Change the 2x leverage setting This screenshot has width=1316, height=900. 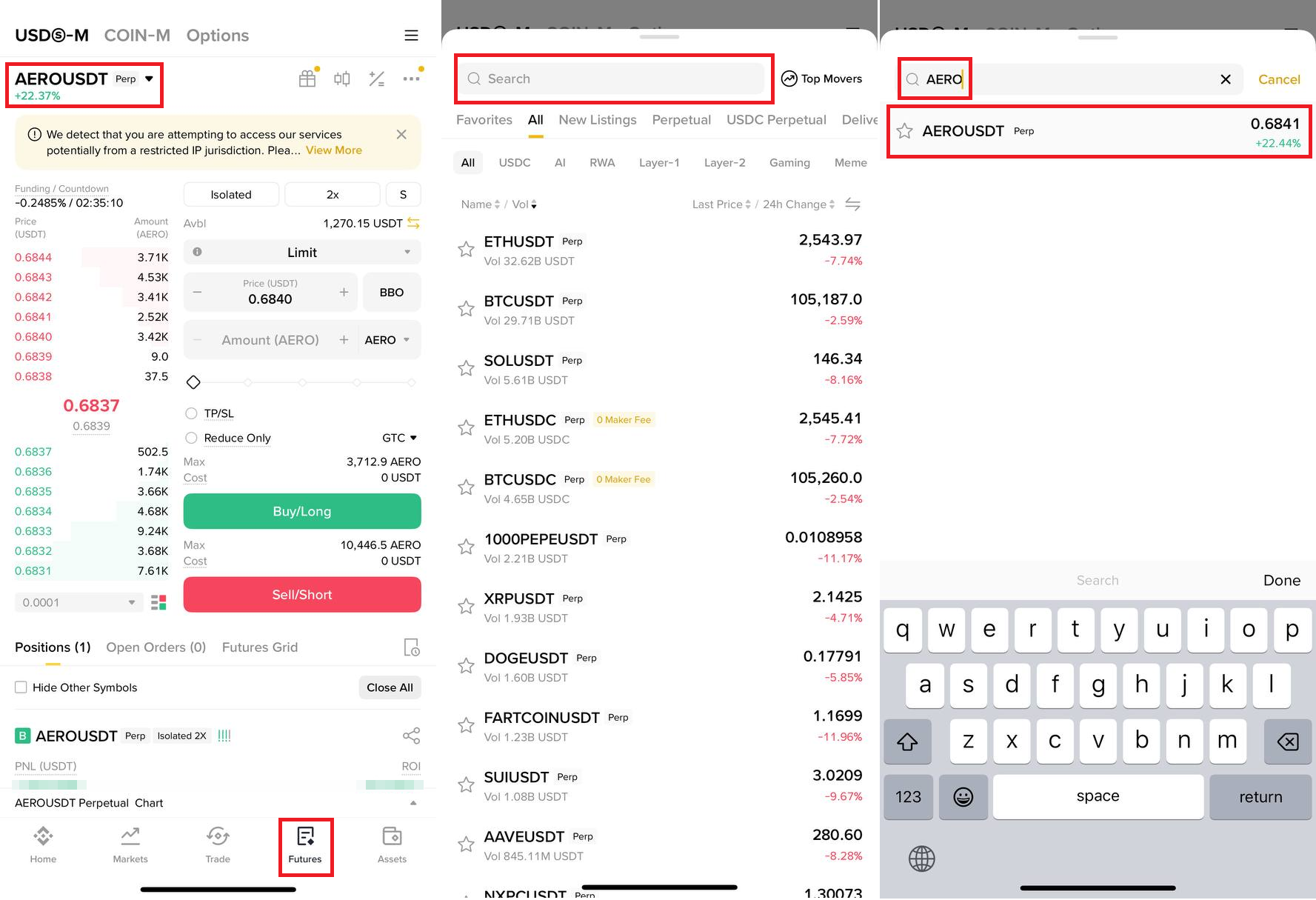[333, 194]
